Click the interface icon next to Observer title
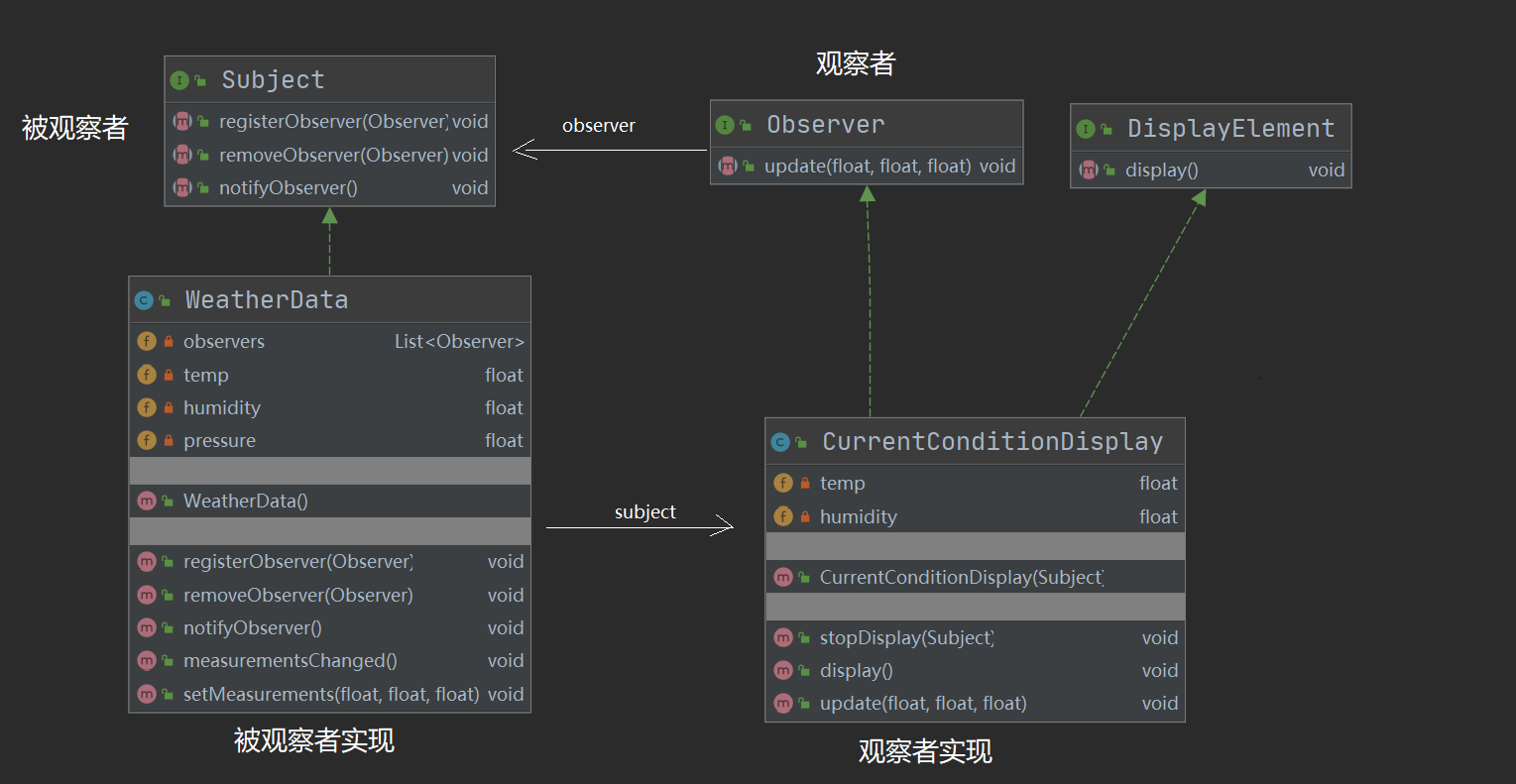Screen dimensions: 1516x784 tap(725, 125)
